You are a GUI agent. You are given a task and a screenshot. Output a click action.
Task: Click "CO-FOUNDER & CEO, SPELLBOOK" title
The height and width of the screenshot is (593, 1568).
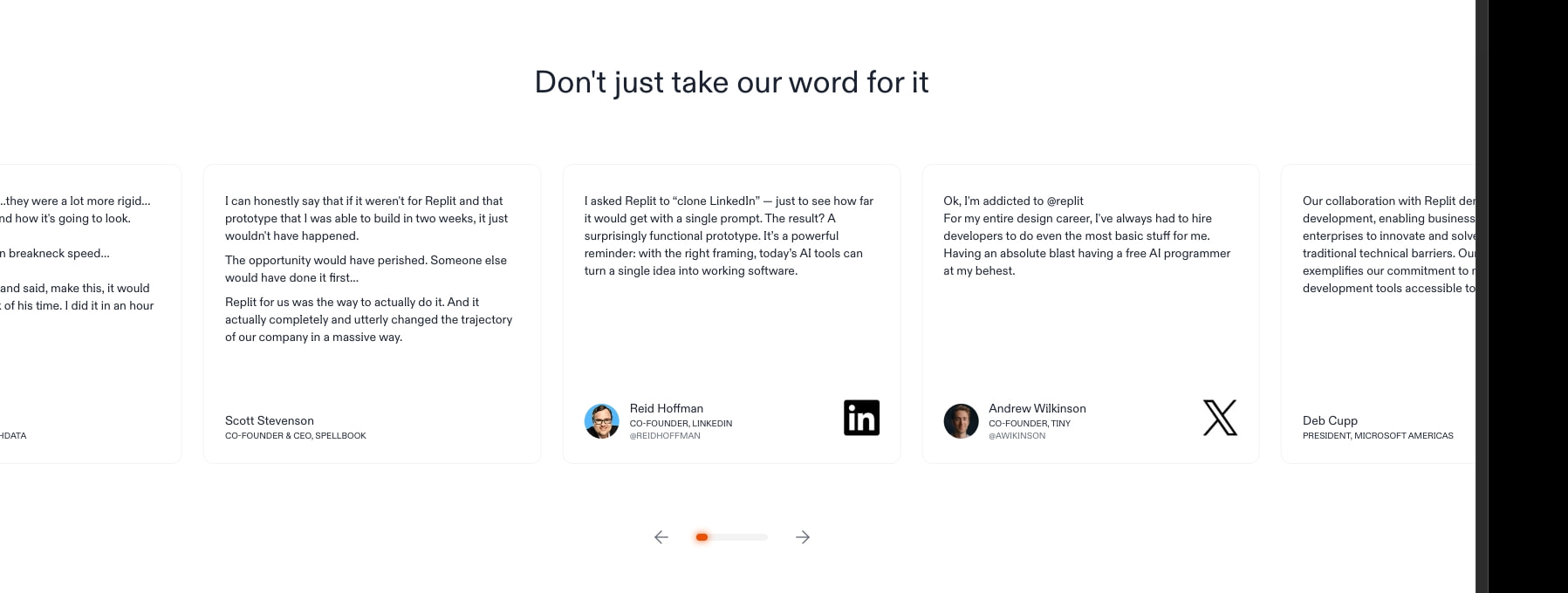coord(296,435)
